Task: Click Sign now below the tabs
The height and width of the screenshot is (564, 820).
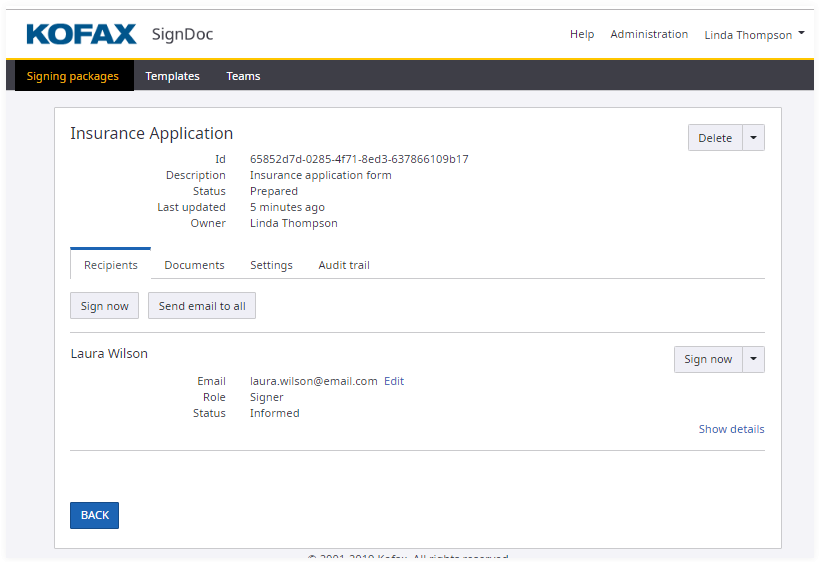Action: click(105, 306)
